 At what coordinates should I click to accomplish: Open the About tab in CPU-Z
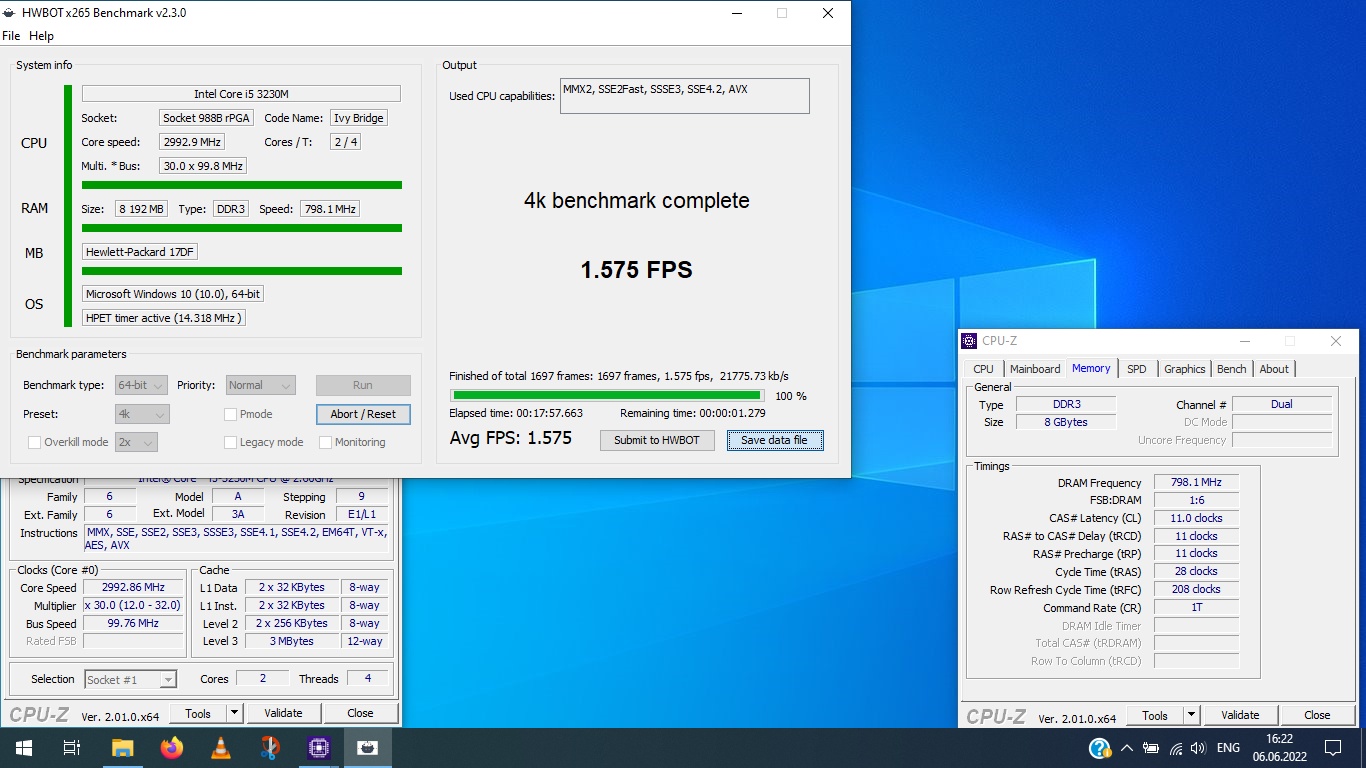(1274, 369)
